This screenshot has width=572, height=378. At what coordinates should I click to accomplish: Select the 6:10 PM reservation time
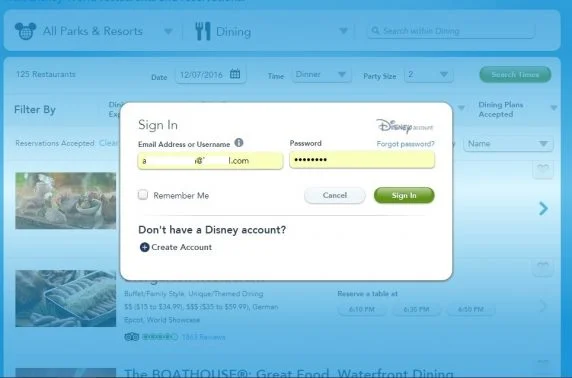(362, 309)
